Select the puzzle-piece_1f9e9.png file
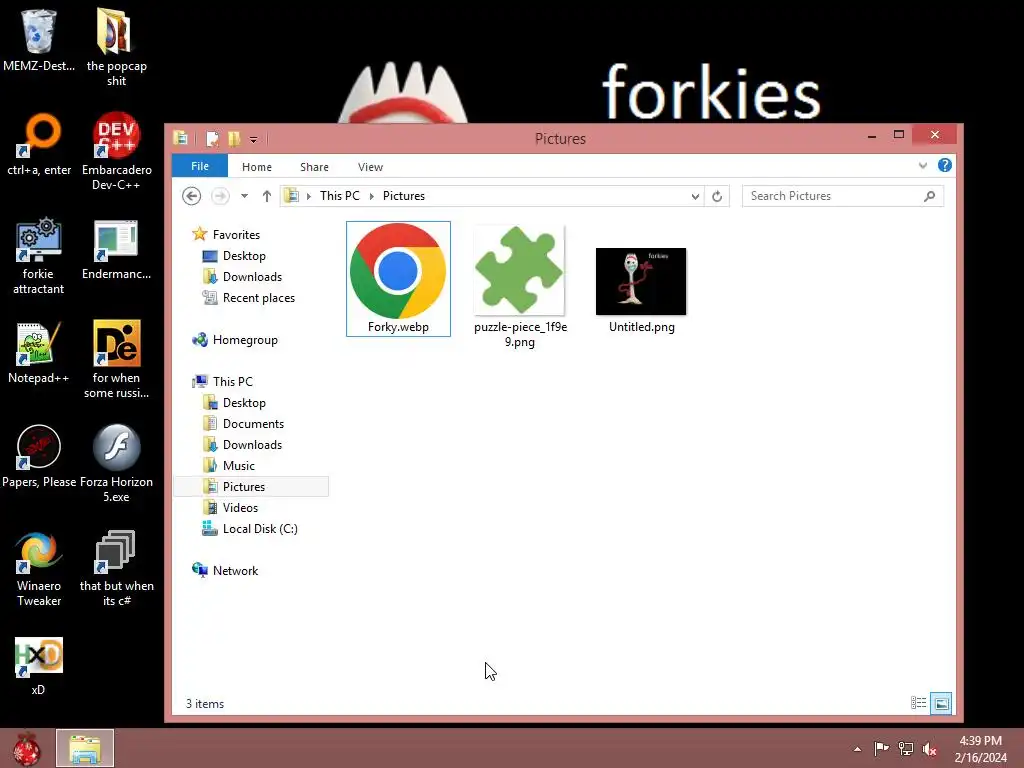 pyautogui.click(x=520, y=287)
